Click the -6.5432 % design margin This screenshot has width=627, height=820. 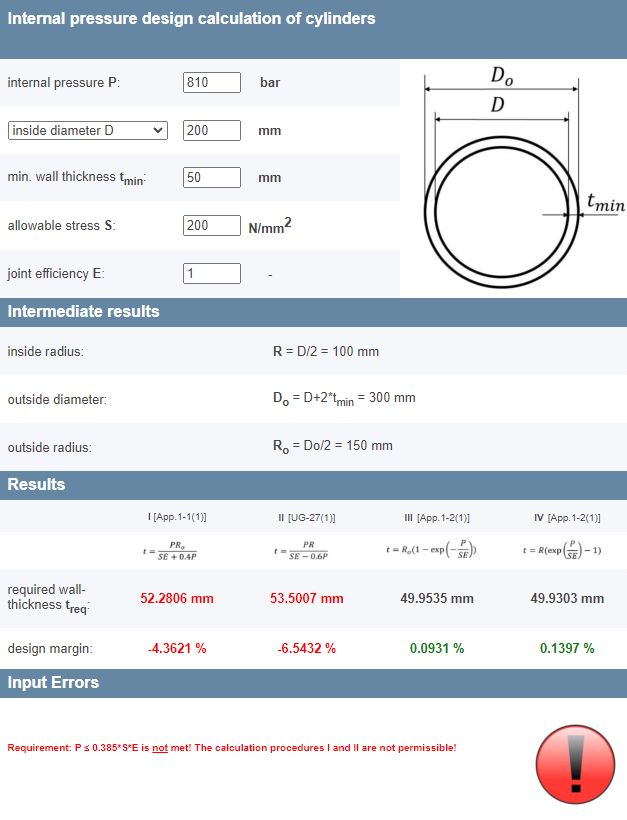[306, 648]
